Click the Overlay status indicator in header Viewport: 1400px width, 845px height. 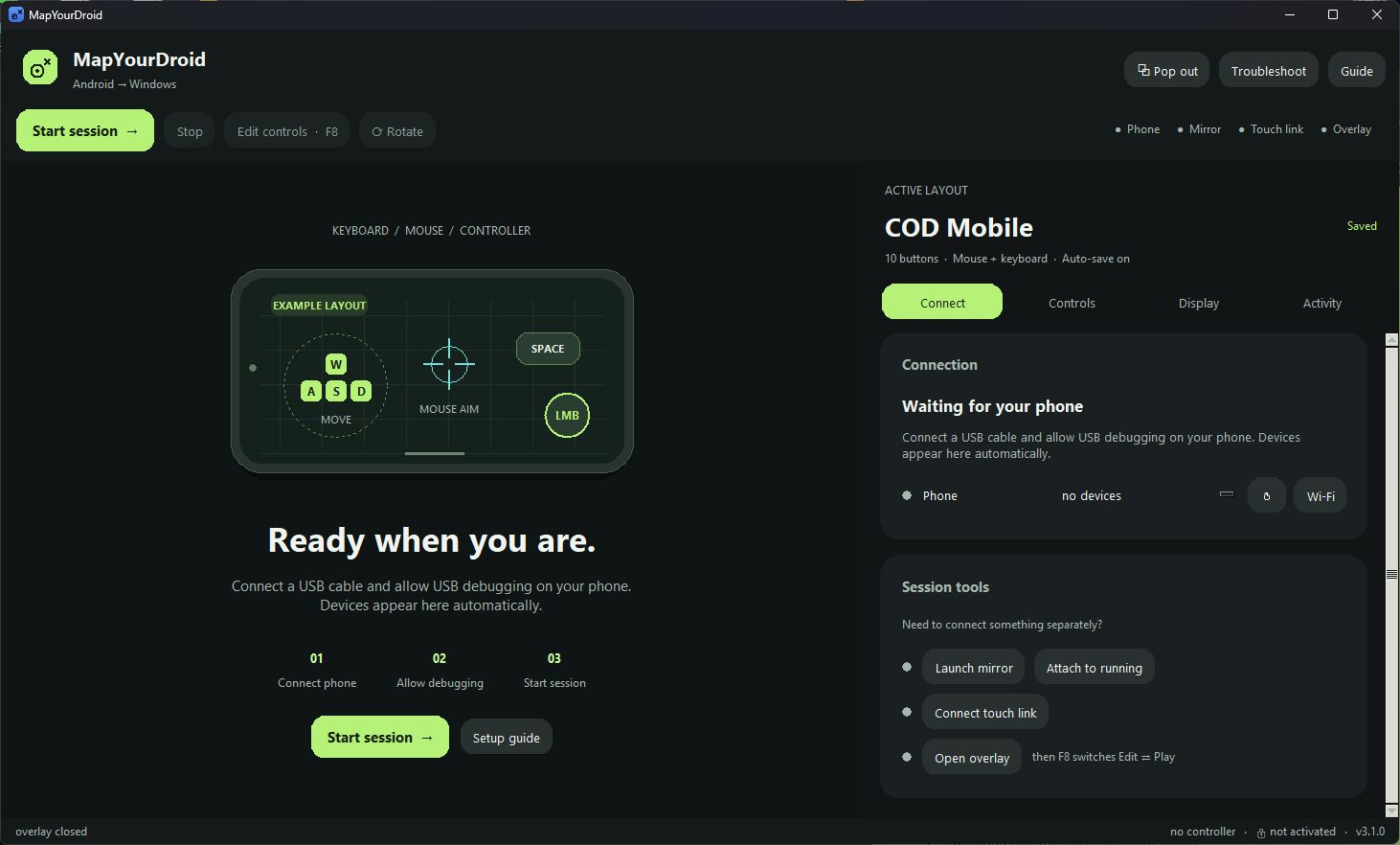1346,129
